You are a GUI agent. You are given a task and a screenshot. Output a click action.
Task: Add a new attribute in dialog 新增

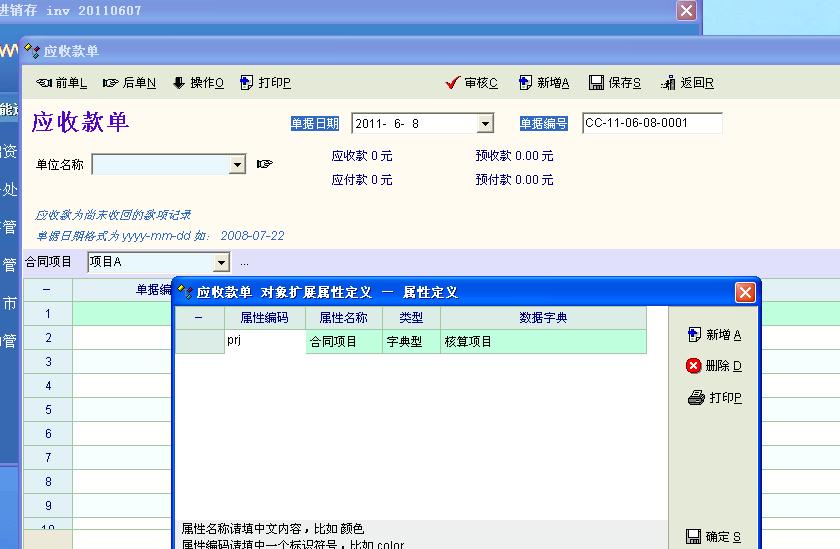[715, 335]
